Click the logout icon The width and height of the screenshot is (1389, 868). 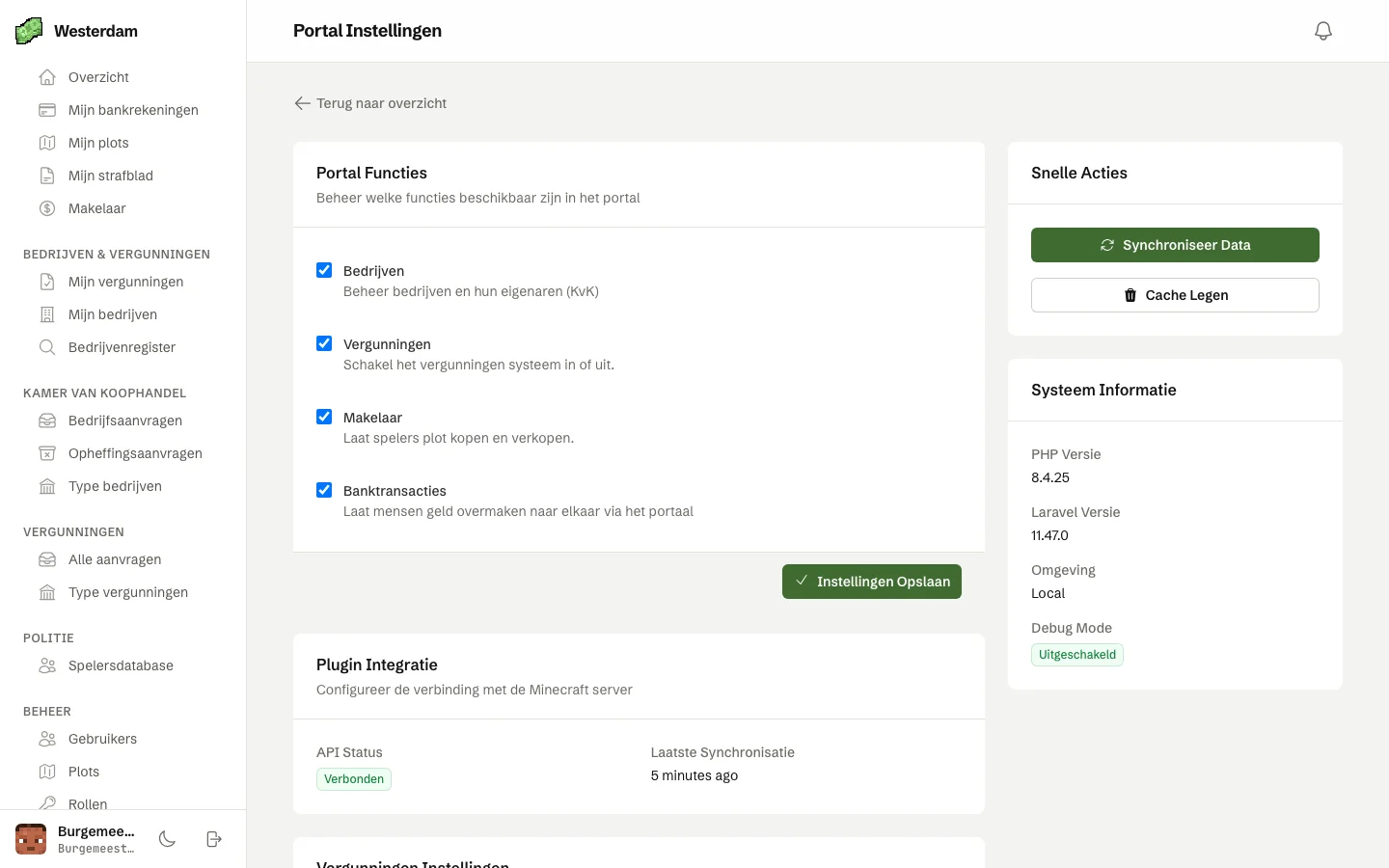[214, 839]
